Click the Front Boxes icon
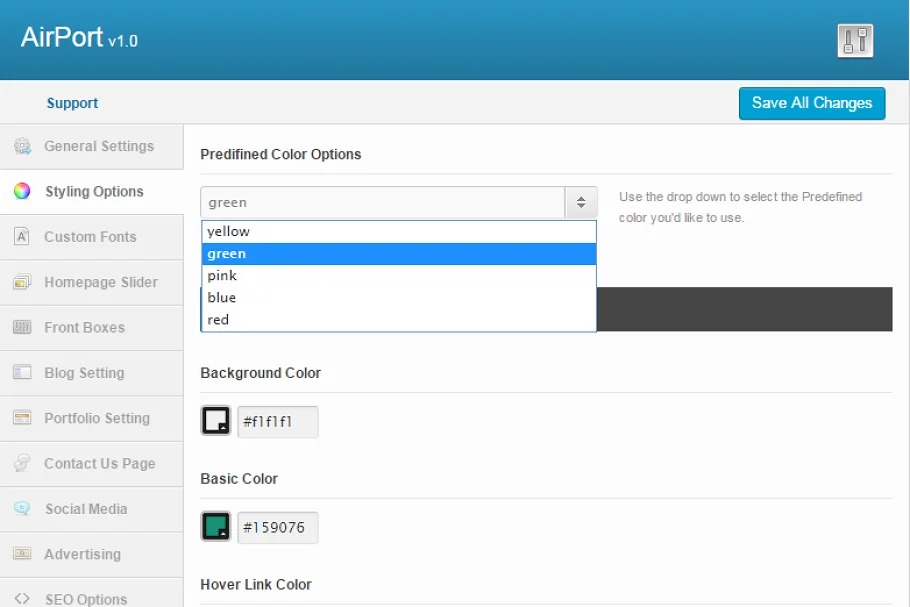 click(x=22, y=328)
